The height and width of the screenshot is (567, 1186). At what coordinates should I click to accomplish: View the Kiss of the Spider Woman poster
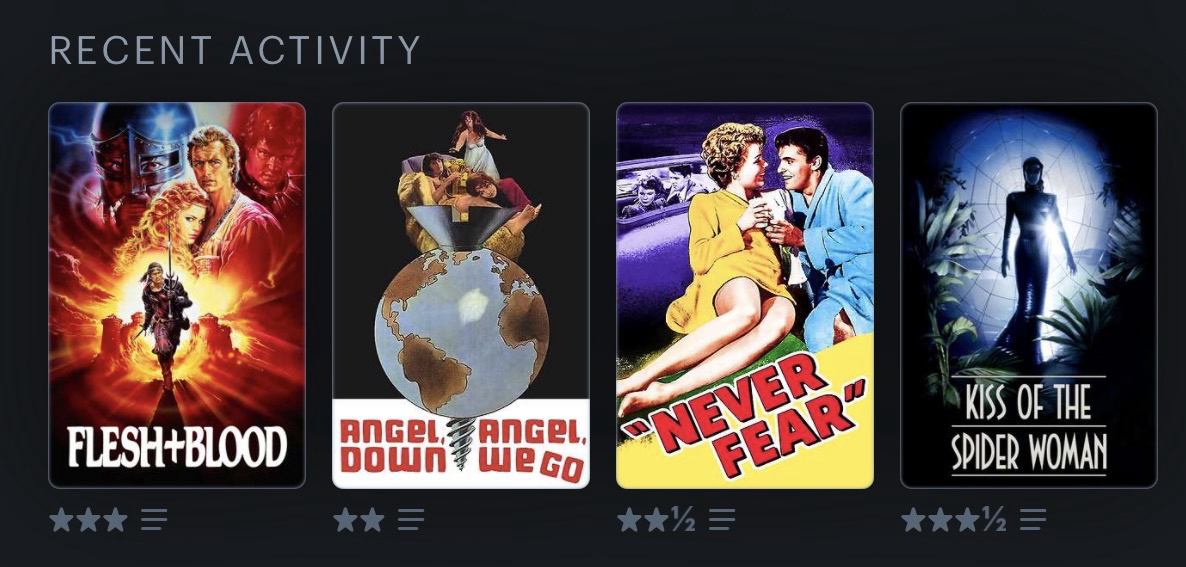pyautogui.click(x=1029, y=296)
